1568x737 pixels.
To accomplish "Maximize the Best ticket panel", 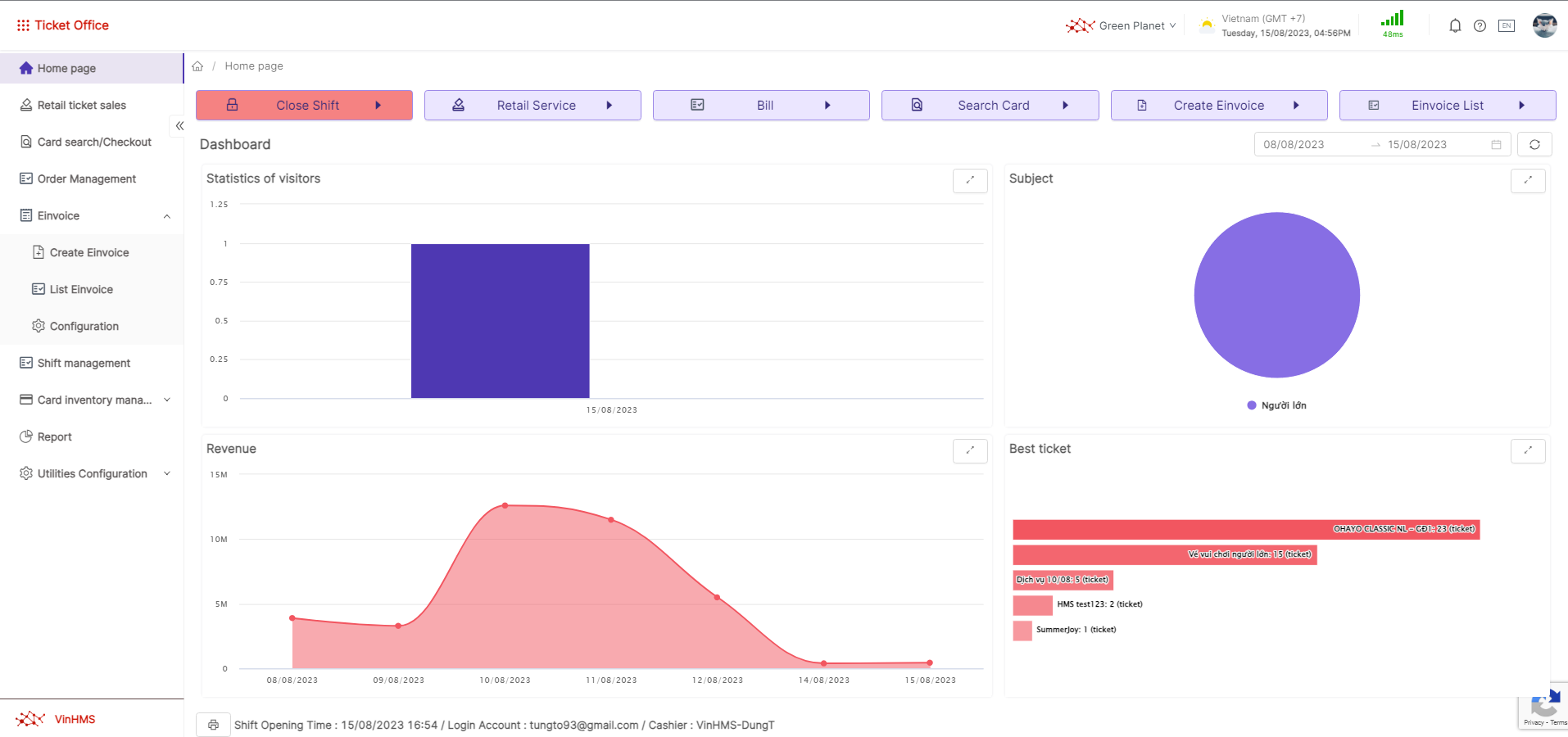I will 1527,450.
